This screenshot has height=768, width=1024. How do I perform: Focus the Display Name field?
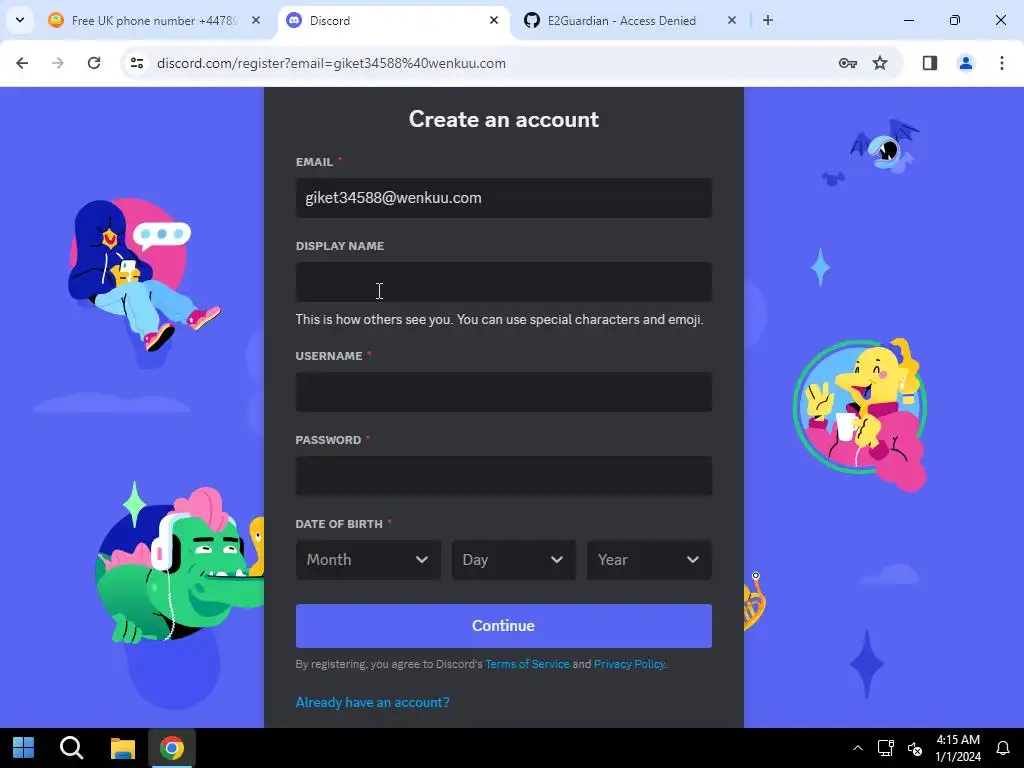(504, 282)
